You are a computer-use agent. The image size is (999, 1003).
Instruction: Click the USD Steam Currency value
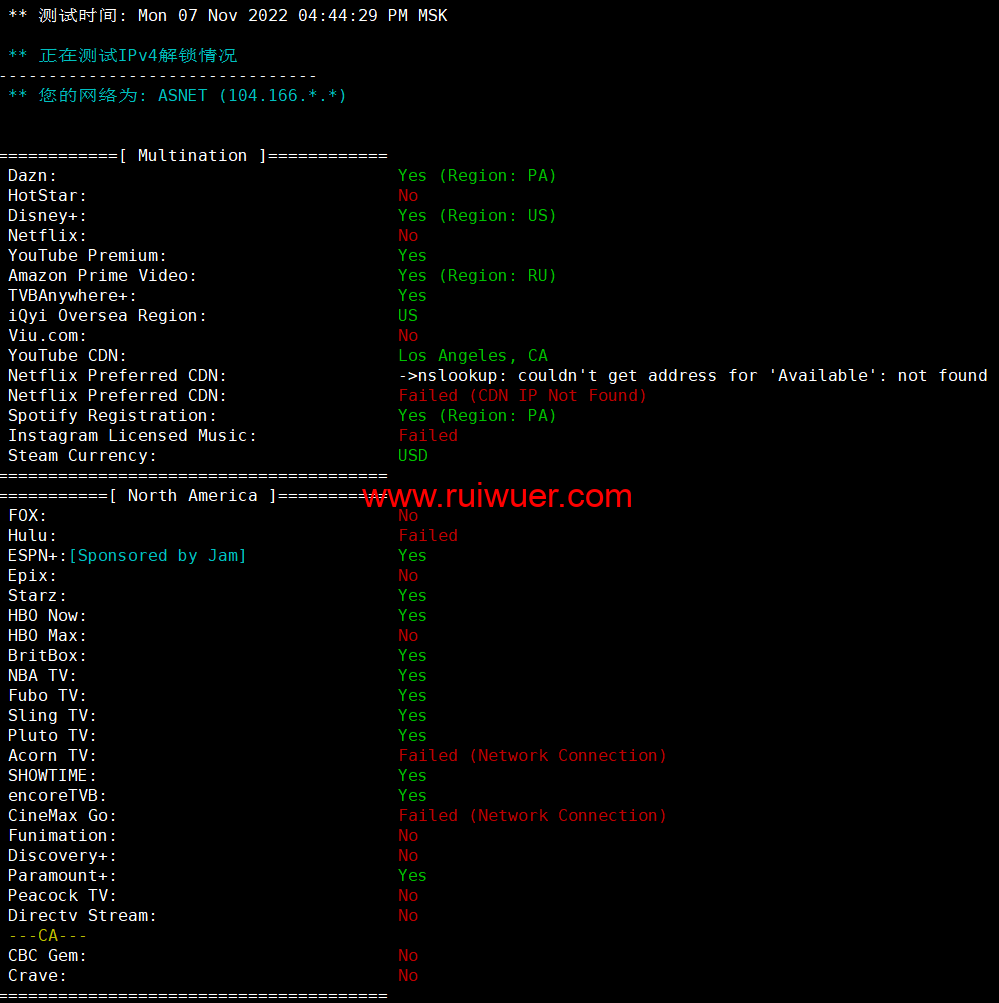(412, 456)
